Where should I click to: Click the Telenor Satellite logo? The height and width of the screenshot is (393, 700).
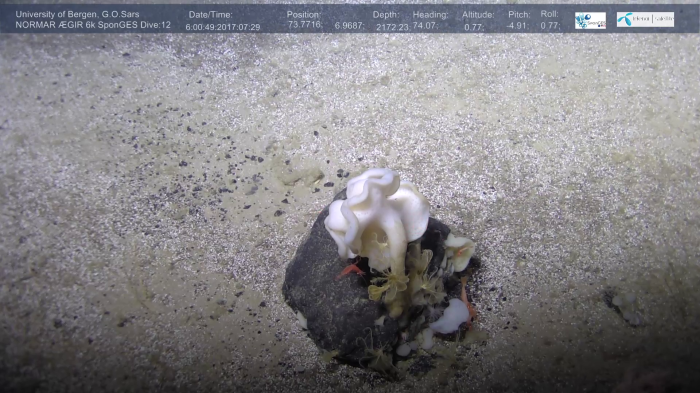(645, 19)
